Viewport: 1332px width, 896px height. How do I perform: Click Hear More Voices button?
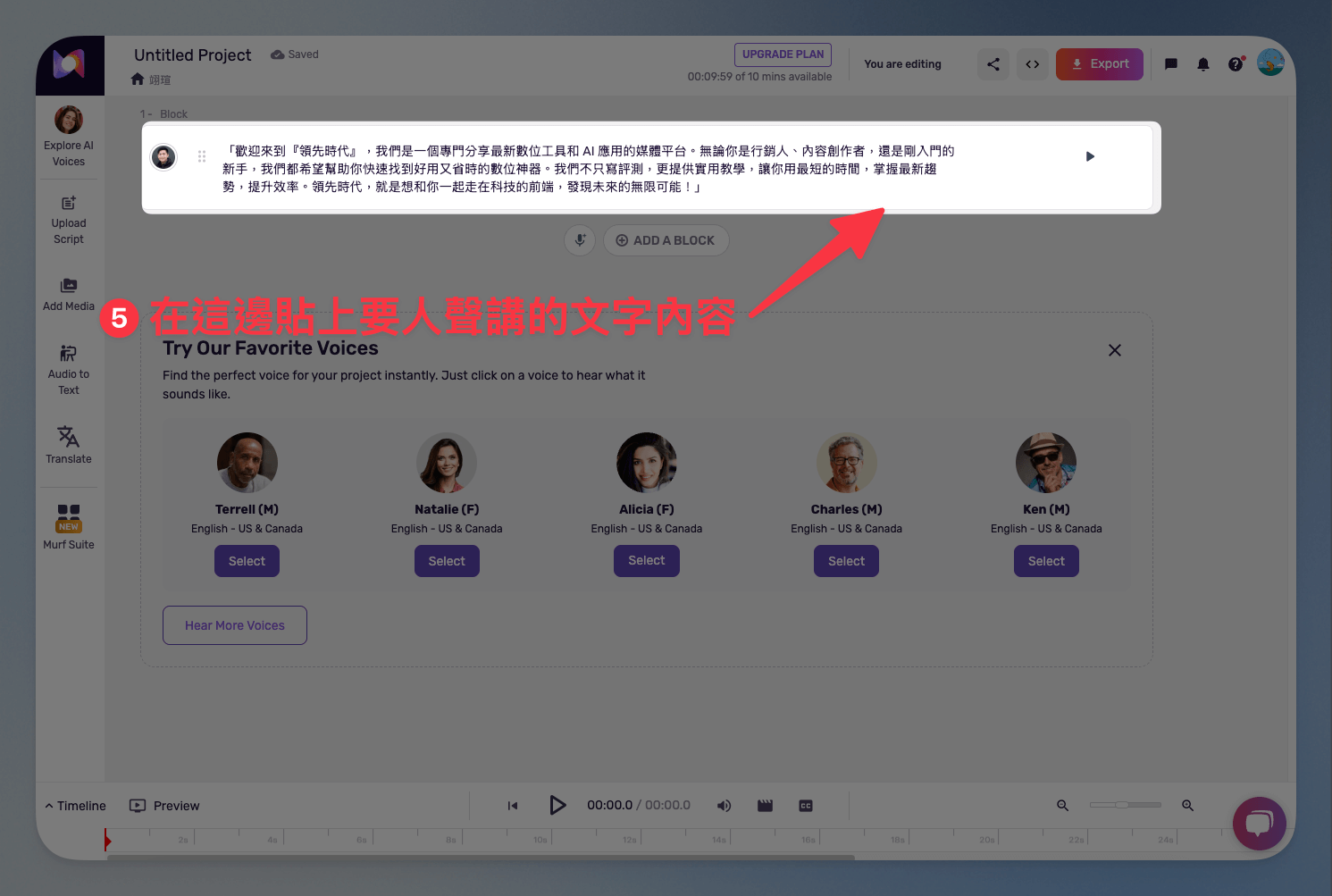[235, 625]
